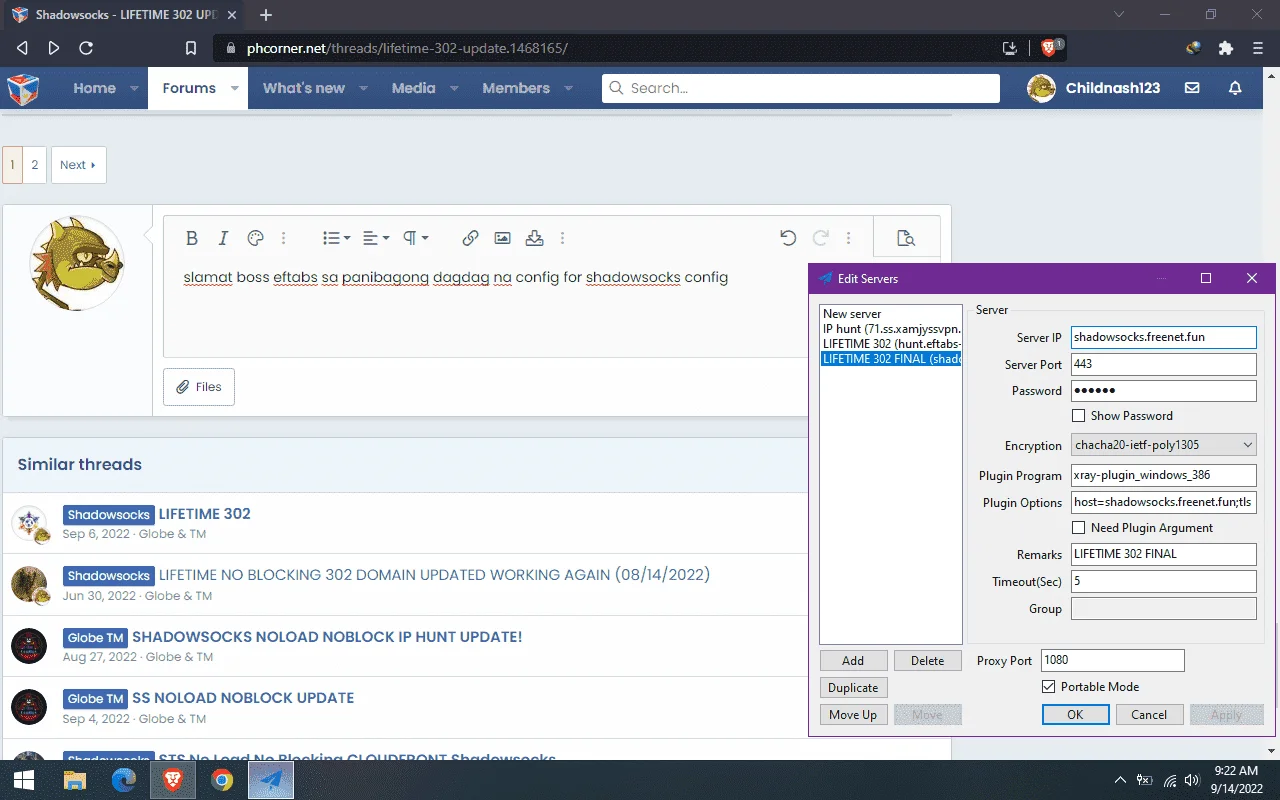Open the Childnash123 account menu
Screen dimensions: 1280x800
coord(1095,88)
